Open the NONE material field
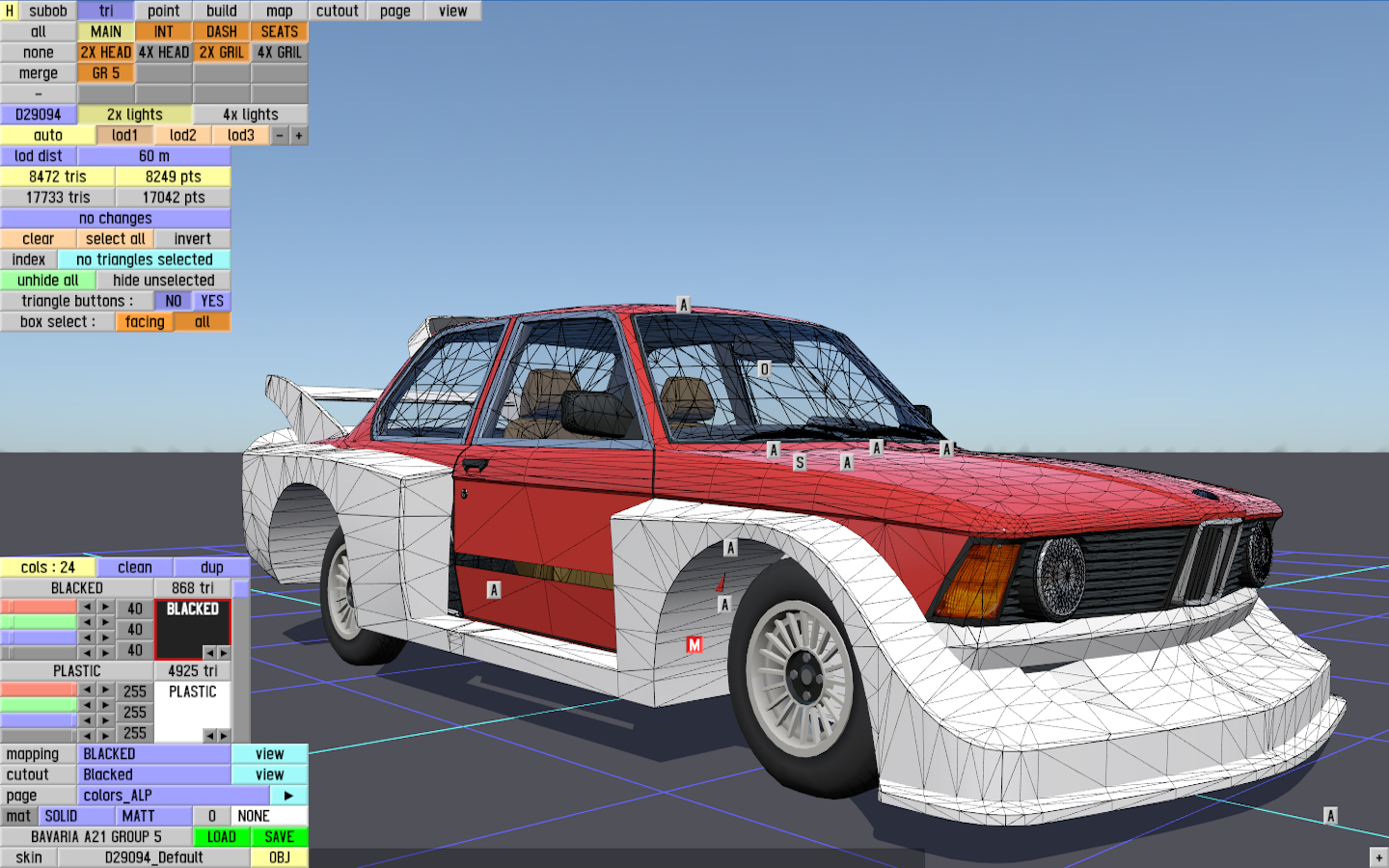 tap(270, 816)
